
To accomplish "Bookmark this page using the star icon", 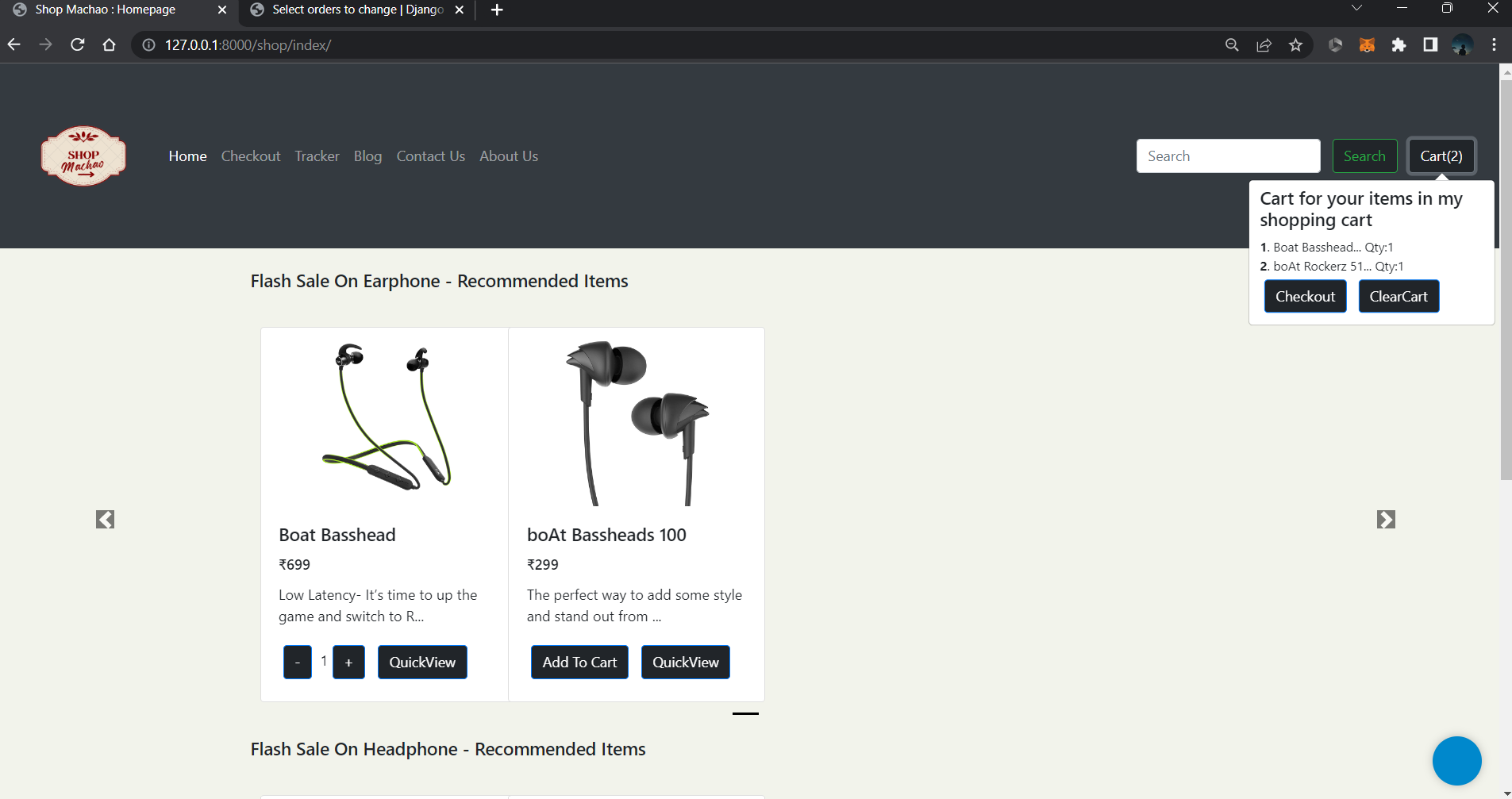I will click(x=1296, y=44).
